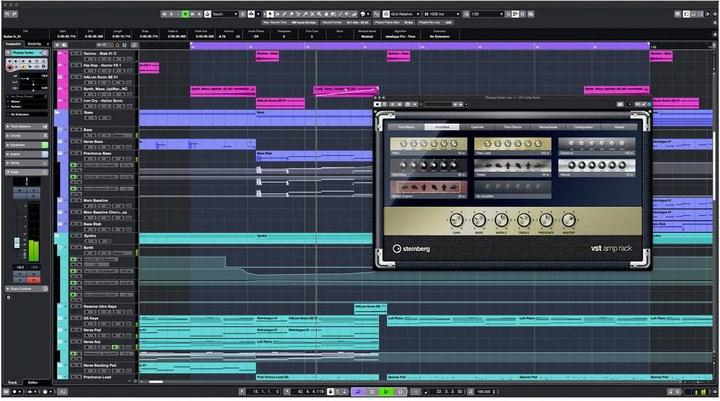
Task: Open the Grid Relative snap type dropdown
Action: point(405,14)
